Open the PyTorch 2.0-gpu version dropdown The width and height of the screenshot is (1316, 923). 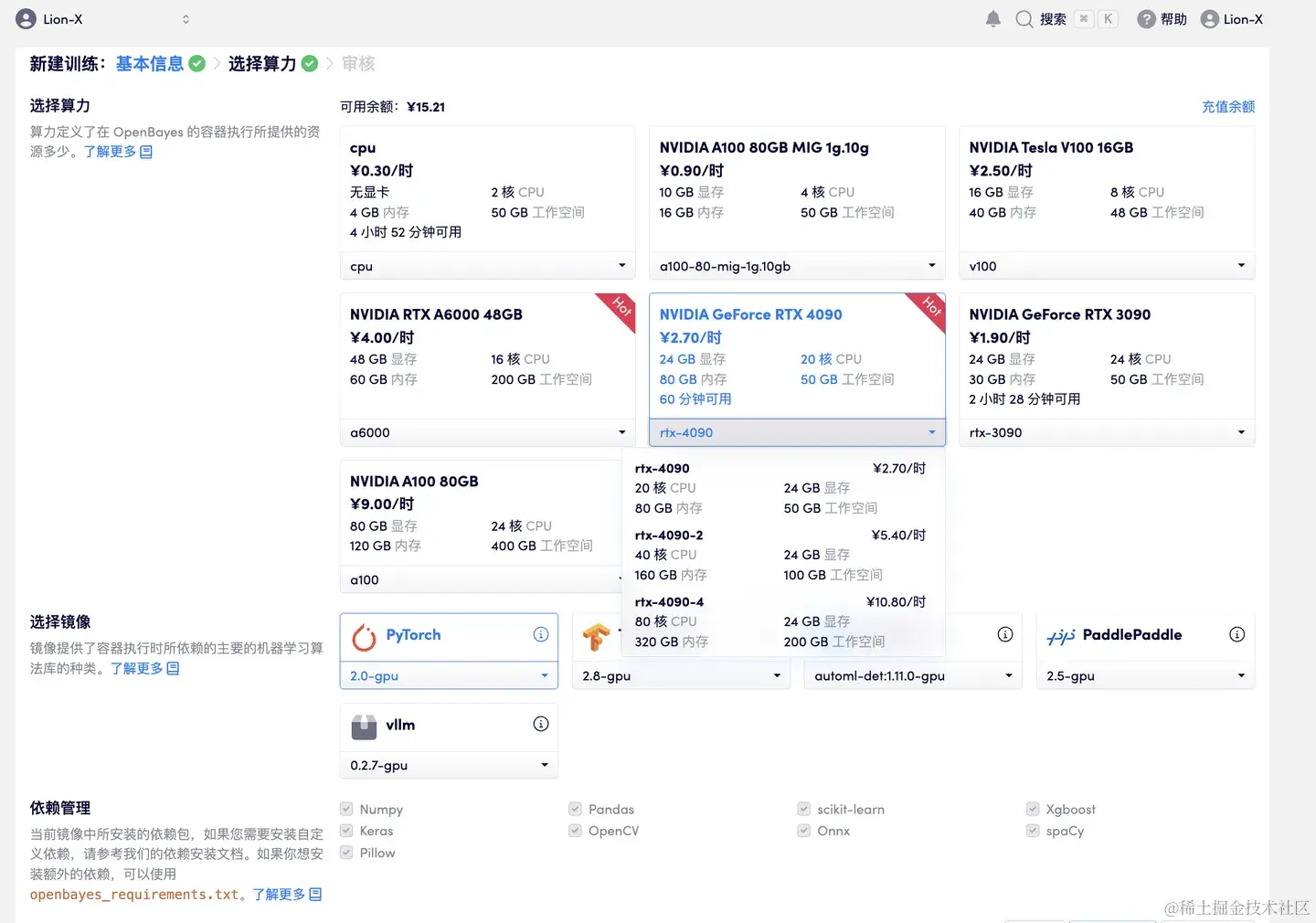(x=449, y=675)
